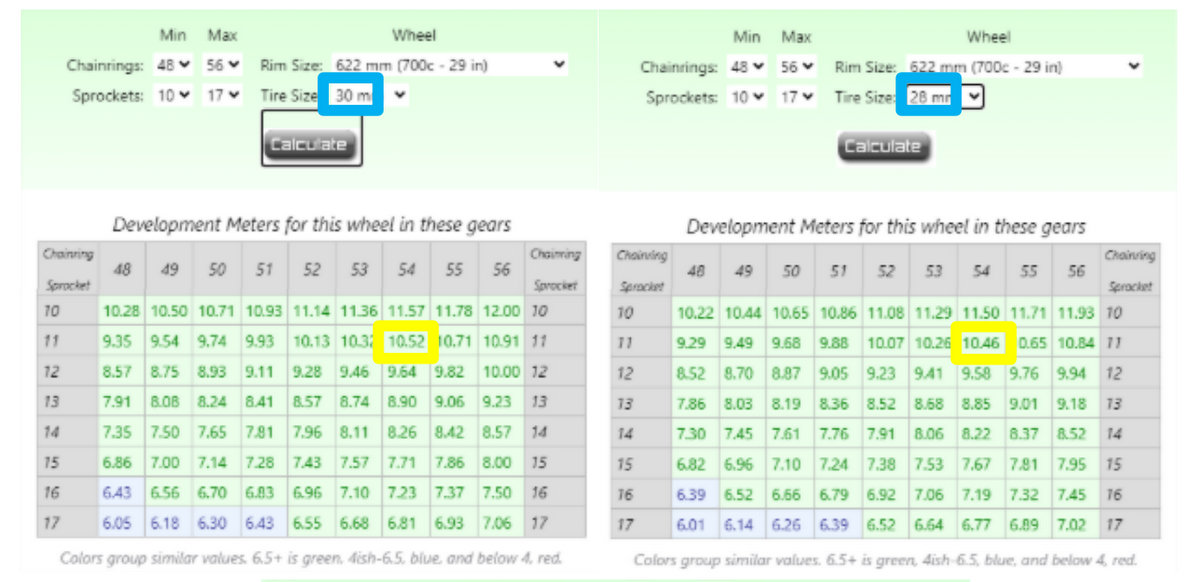
Task: Expand the left panel's Rim Size dropdown
Action: pyautogui.click(x=450, y=65)
